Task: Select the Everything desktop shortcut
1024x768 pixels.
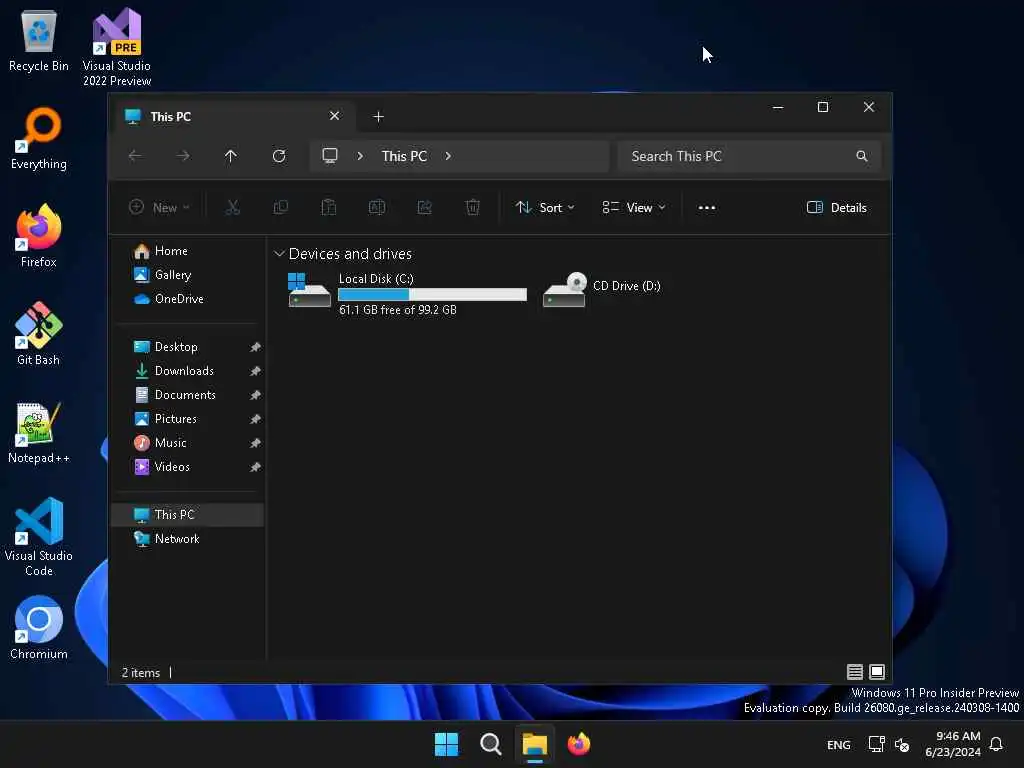Action: coord(39,138)
